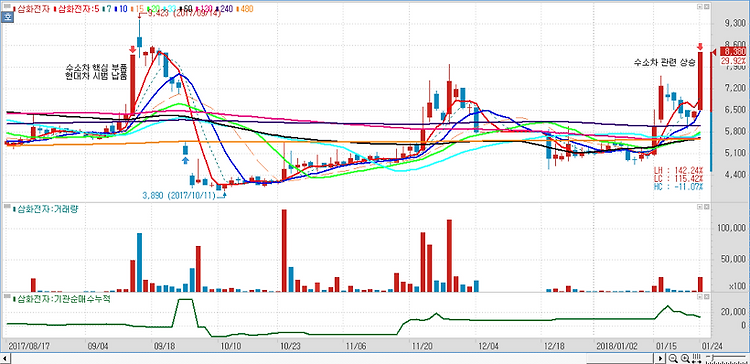Click the 삼화전자:기관순매수누적 indicator label
Screen dimensions: 750x364
(62, 300)
